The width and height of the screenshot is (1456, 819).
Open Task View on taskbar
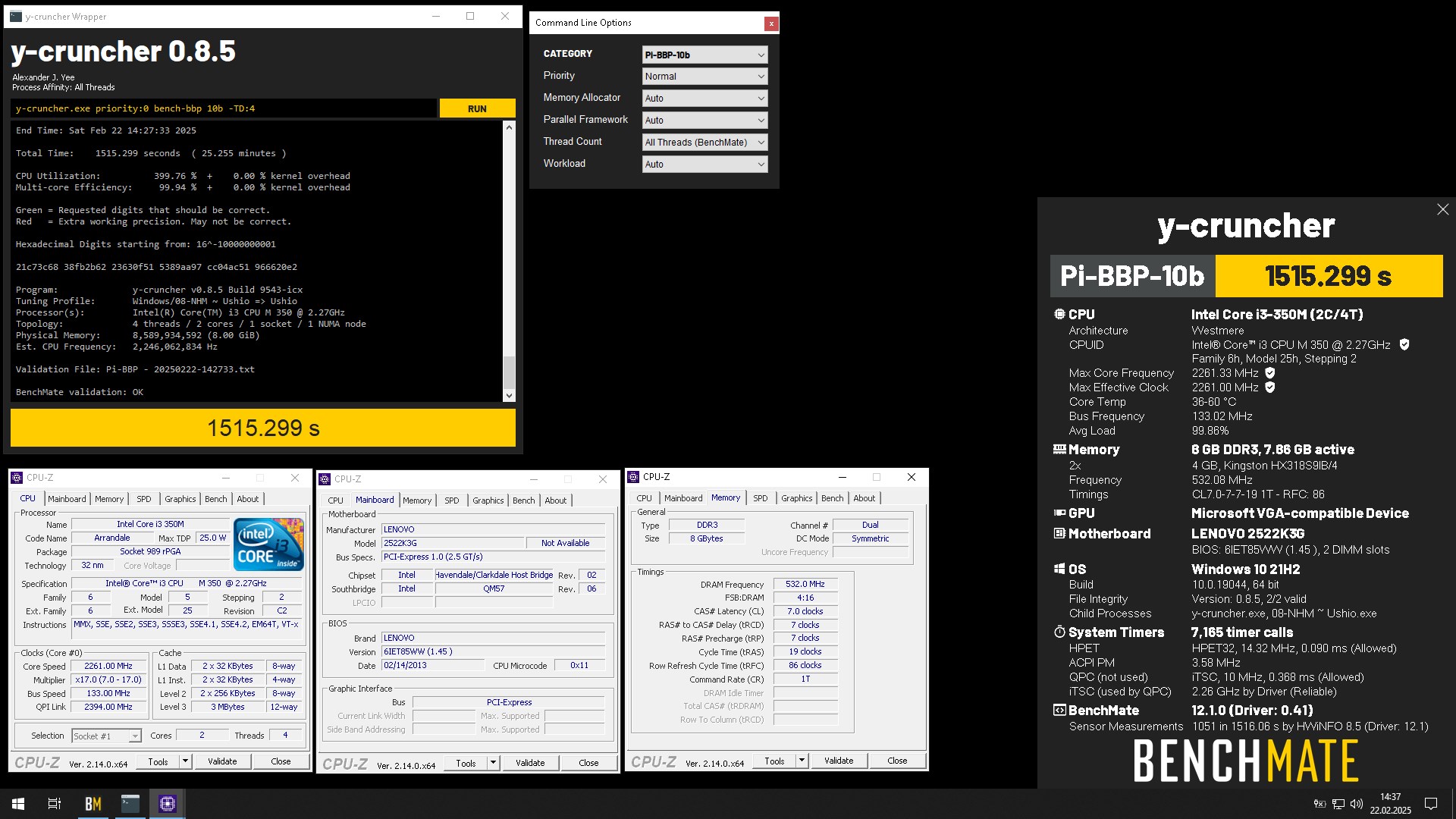click(x=55, y=804)
